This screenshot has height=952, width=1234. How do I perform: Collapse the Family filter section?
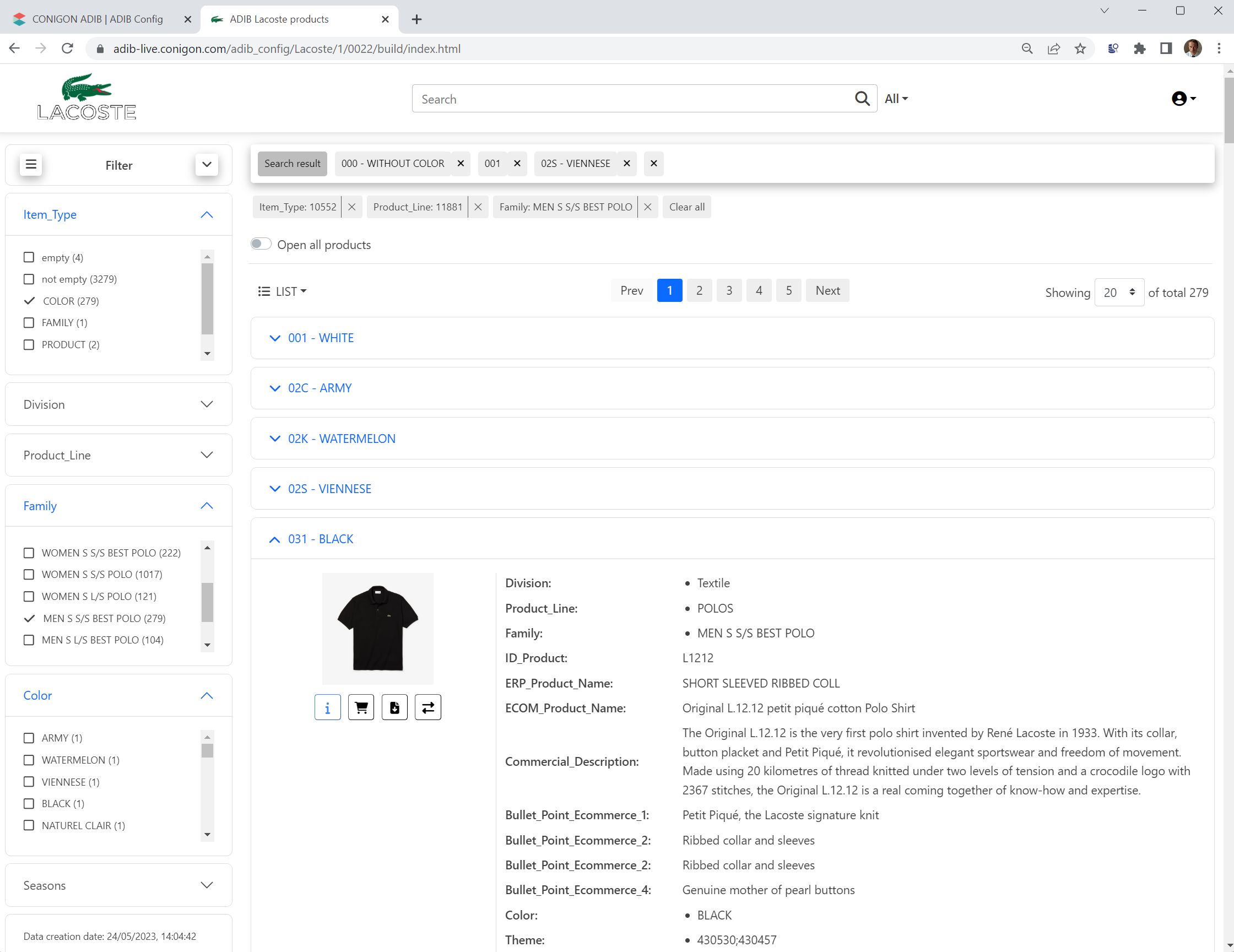coord(207,506)
